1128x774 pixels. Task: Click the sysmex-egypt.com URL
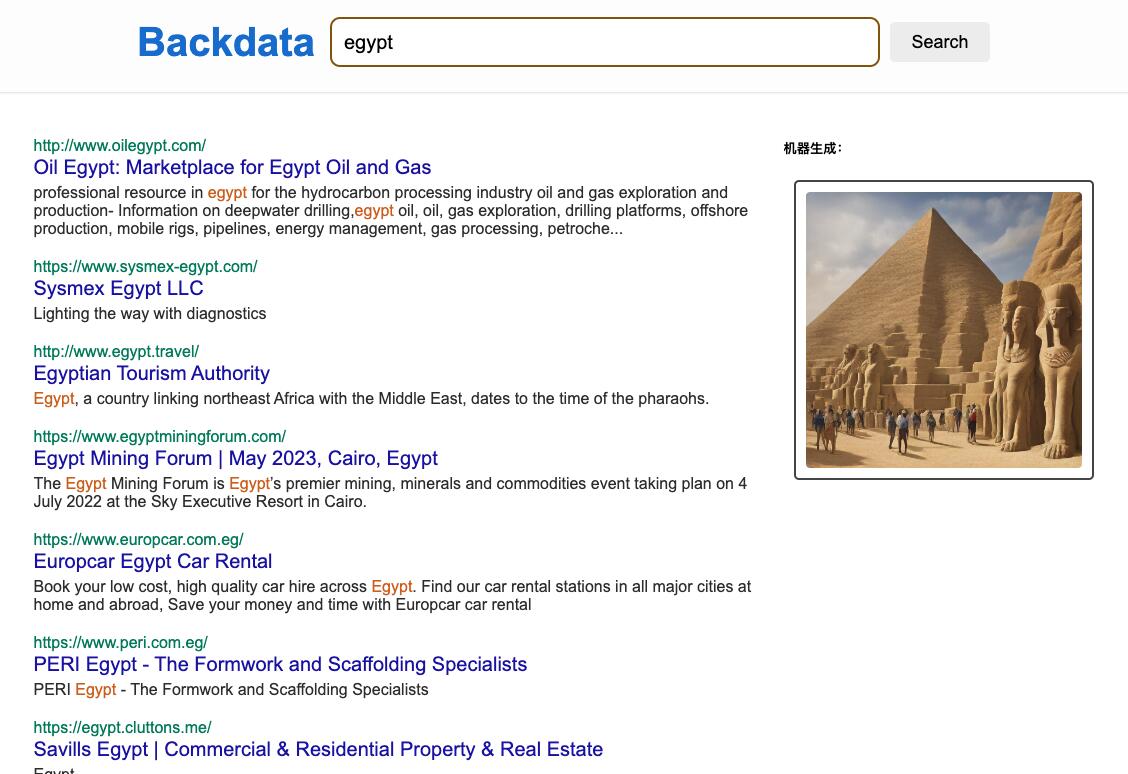(x=145, y=266)
